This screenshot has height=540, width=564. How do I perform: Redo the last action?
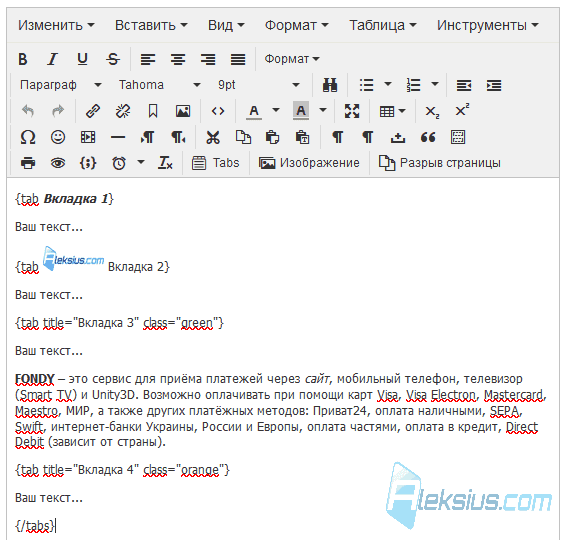coord(58,111)
